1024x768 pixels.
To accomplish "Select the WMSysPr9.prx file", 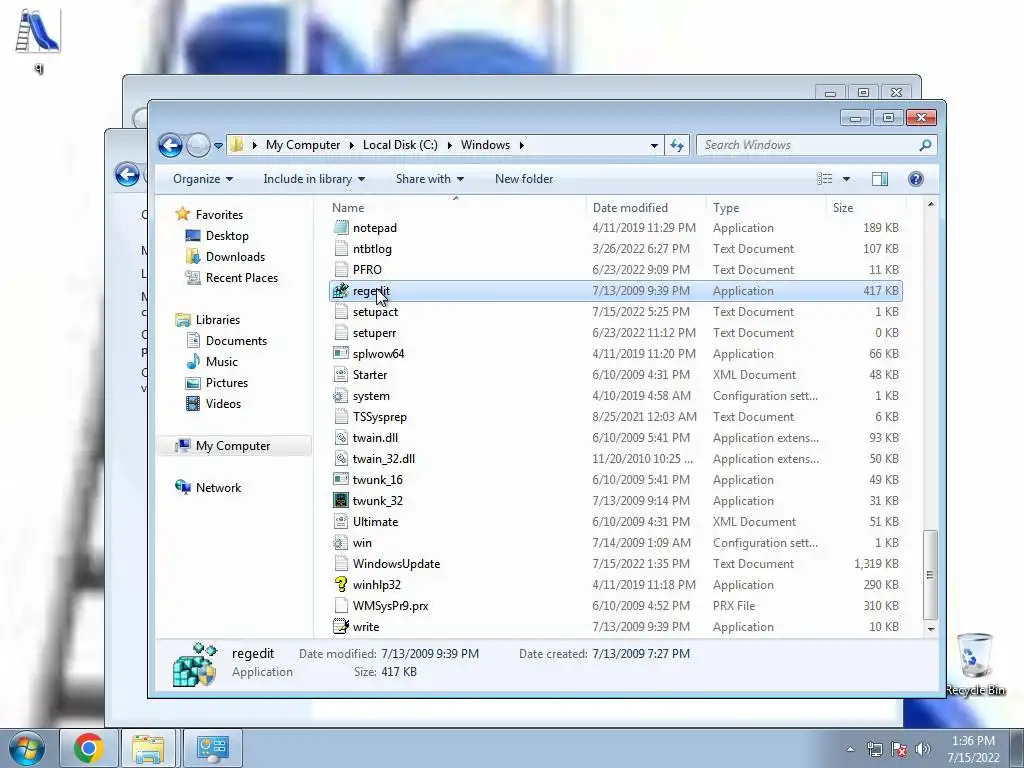I will [391, 605].
